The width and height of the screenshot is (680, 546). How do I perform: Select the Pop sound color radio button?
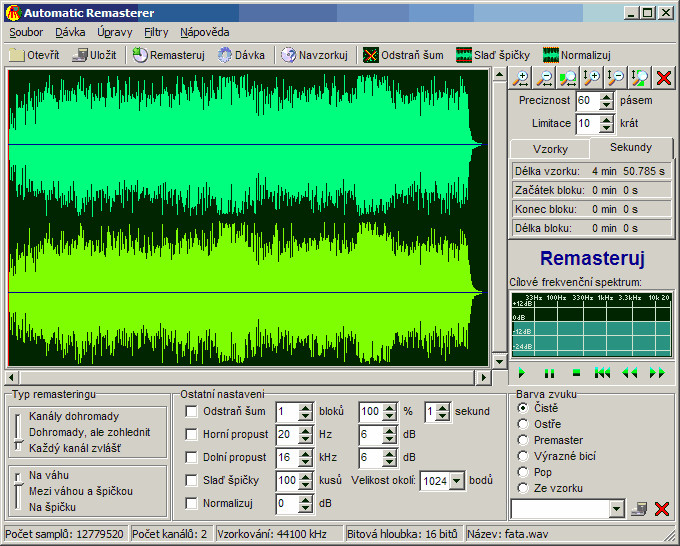click(523, 472)
